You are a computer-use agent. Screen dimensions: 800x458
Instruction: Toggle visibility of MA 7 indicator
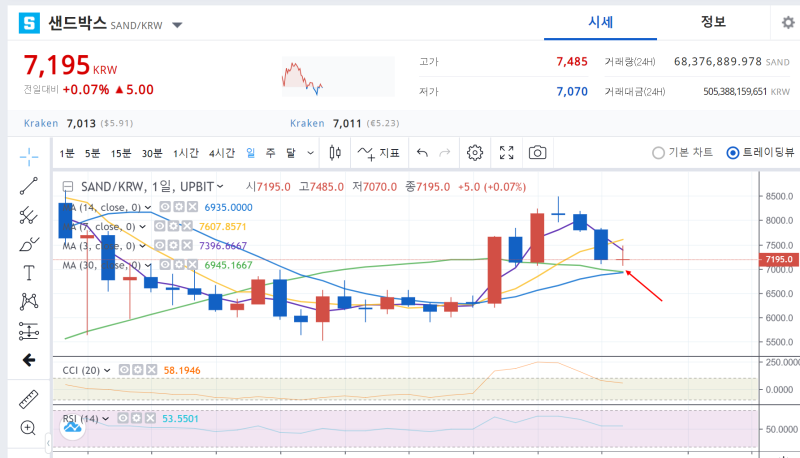coord(160,226)
